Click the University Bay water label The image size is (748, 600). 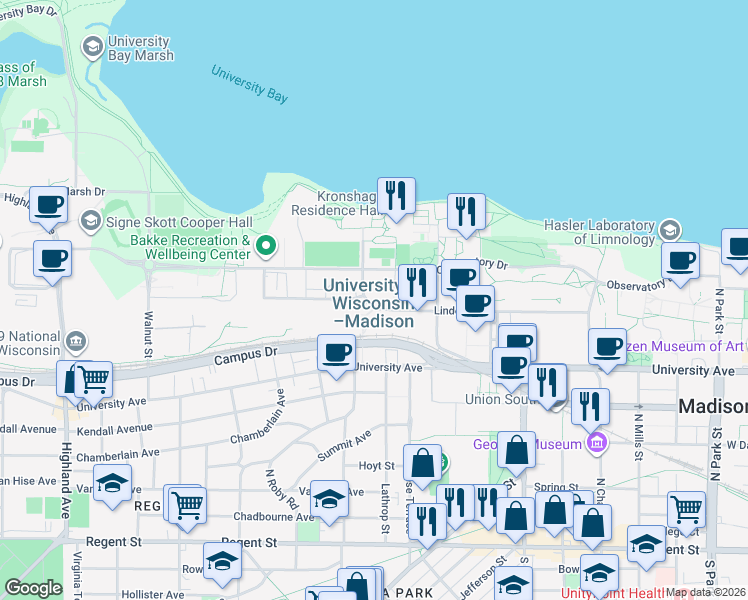(x=249, y=85)
